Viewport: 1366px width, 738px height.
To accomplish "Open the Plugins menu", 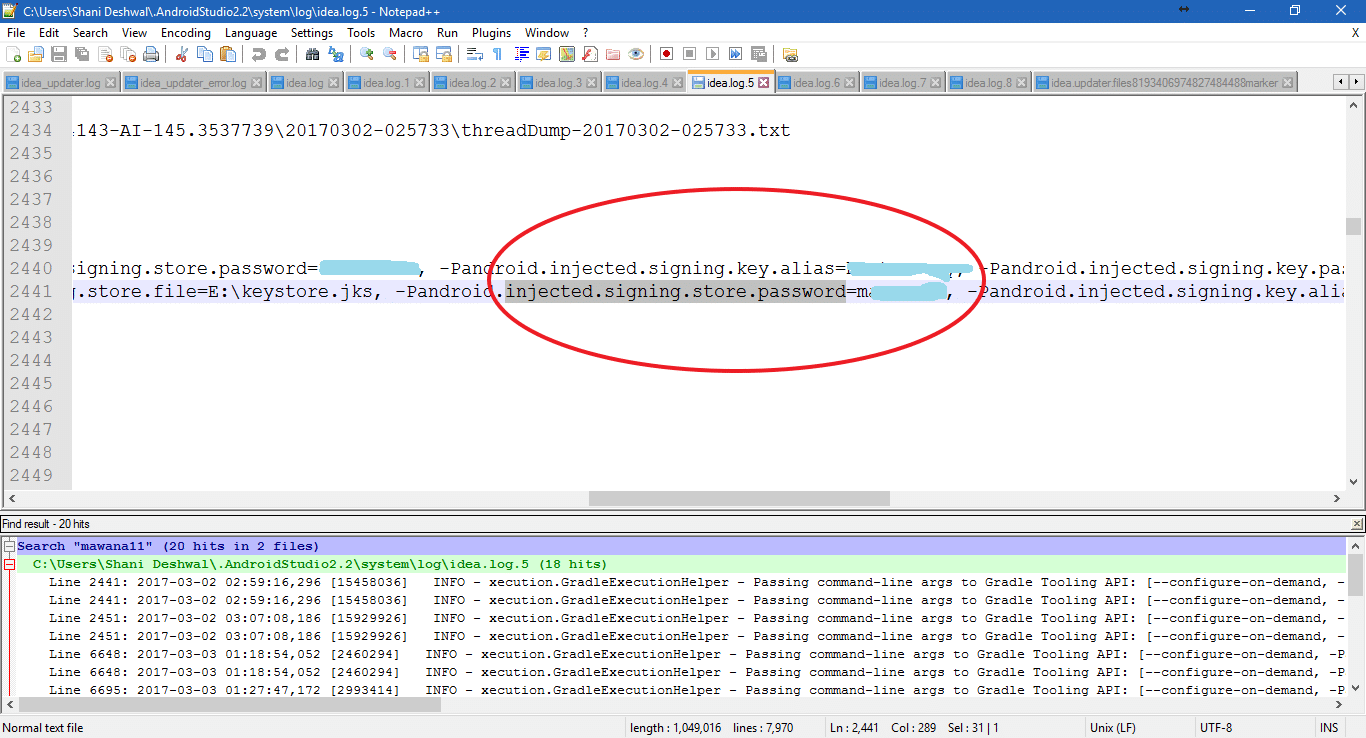I will [x=491, y=33].
